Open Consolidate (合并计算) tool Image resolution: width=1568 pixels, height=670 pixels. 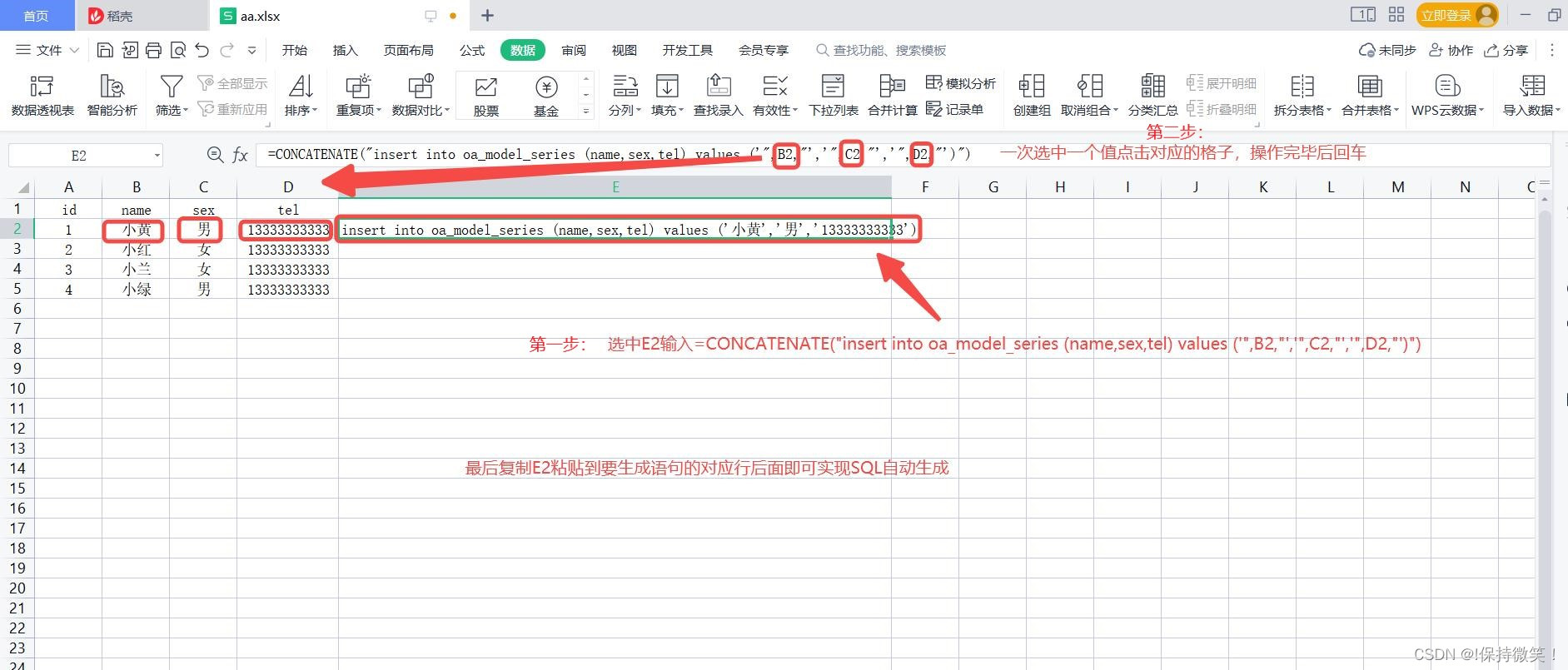(892, 95)
